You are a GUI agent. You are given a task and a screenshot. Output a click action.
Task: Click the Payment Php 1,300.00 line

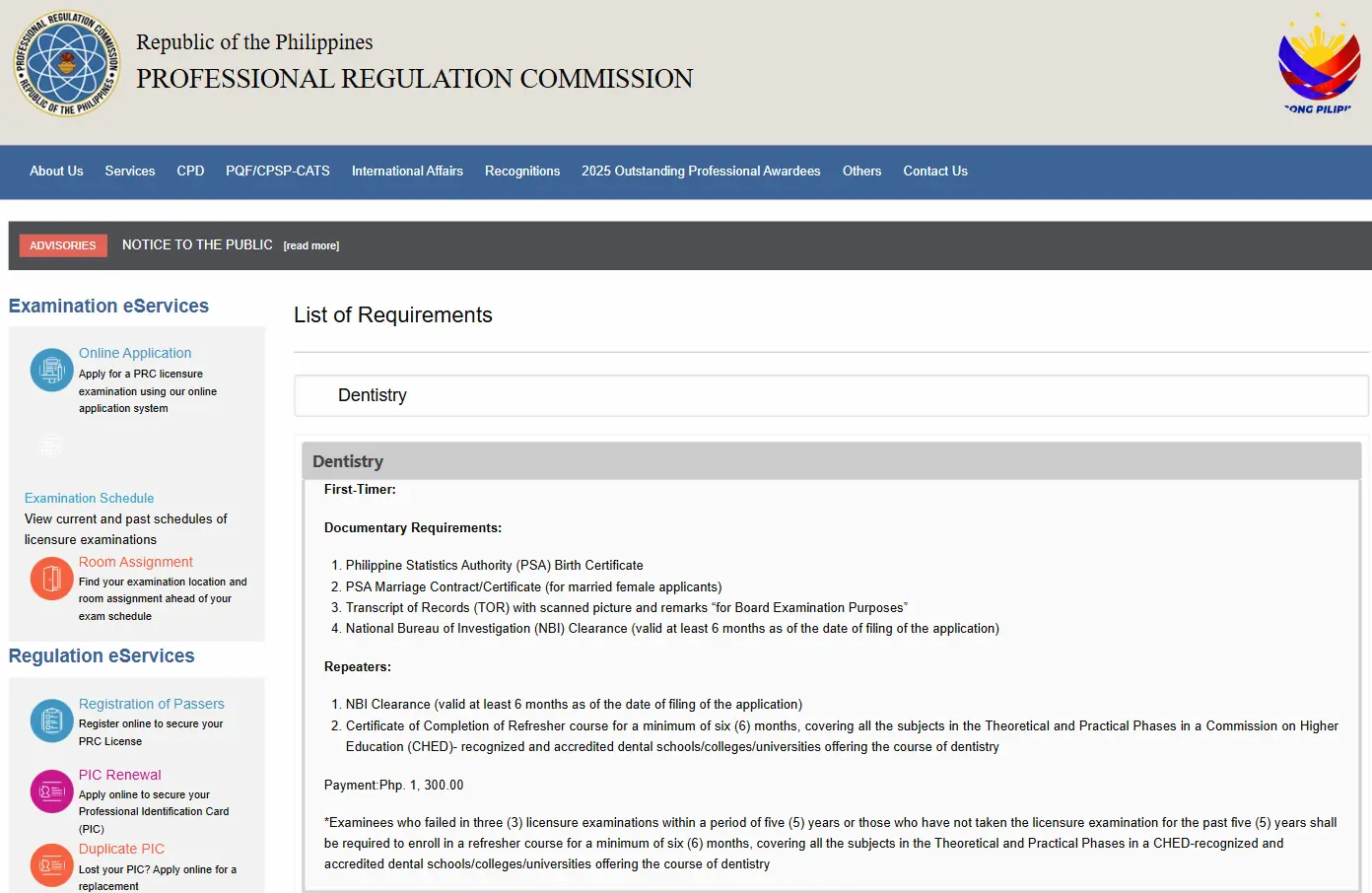pyautogui.click(x=393, y=785)
